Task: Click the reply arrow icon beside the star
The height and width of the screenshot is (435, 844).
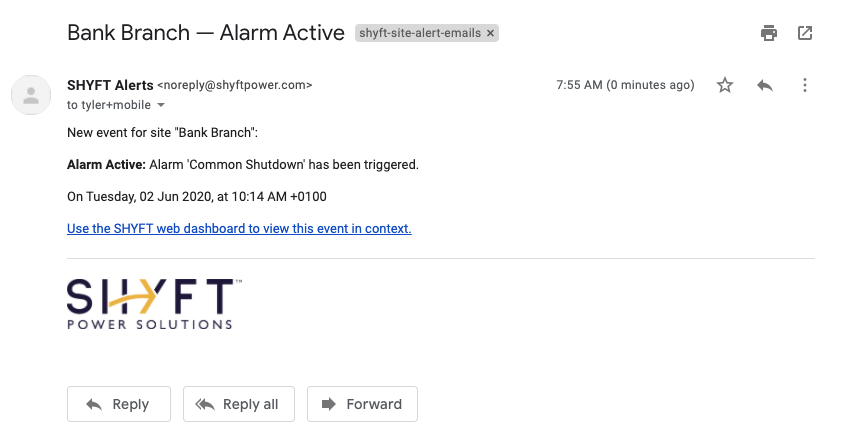Action: [765, 85]
